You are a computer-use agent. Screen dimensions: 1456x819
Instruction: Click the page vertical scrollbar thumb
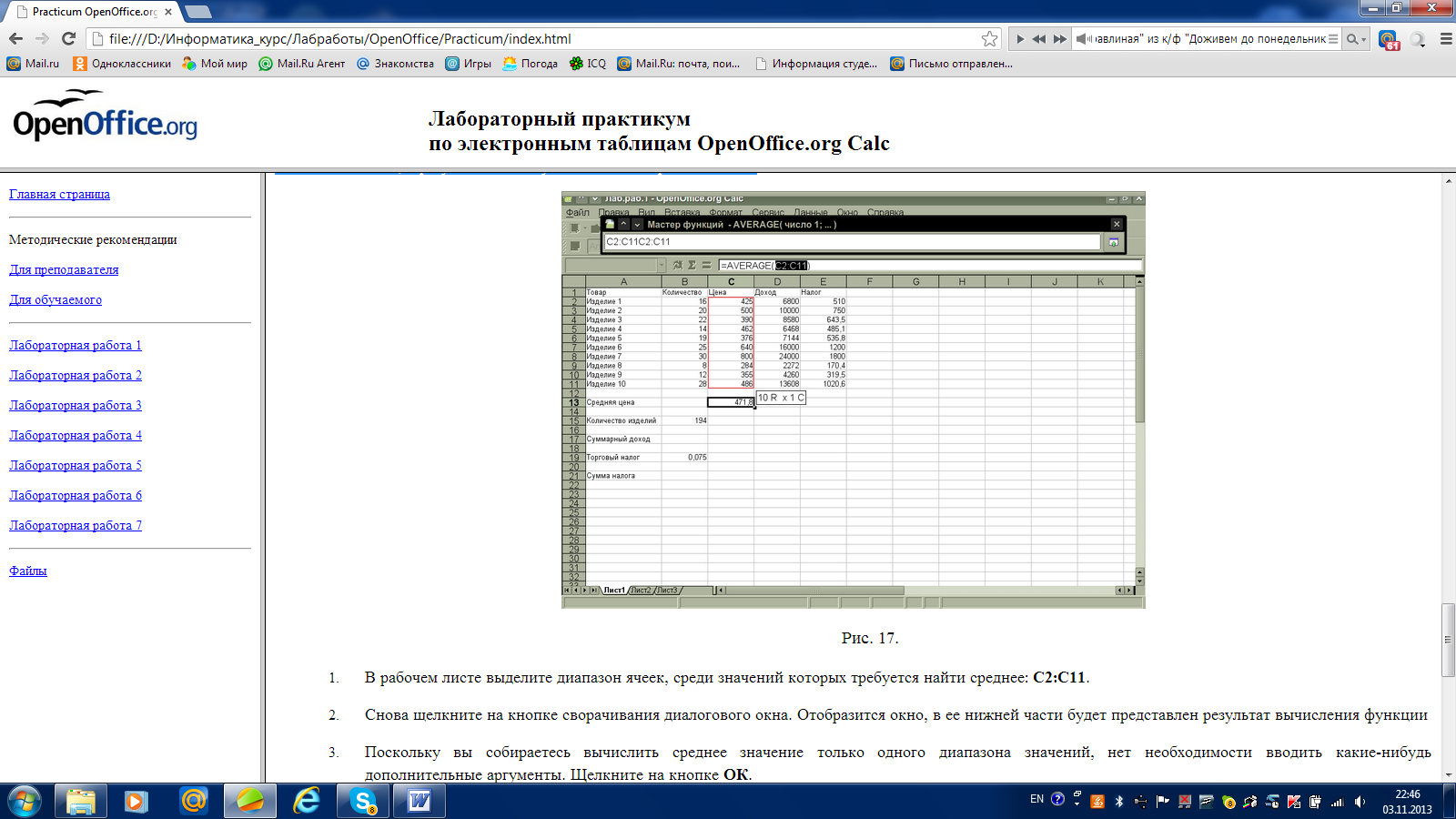point(1448,640)
